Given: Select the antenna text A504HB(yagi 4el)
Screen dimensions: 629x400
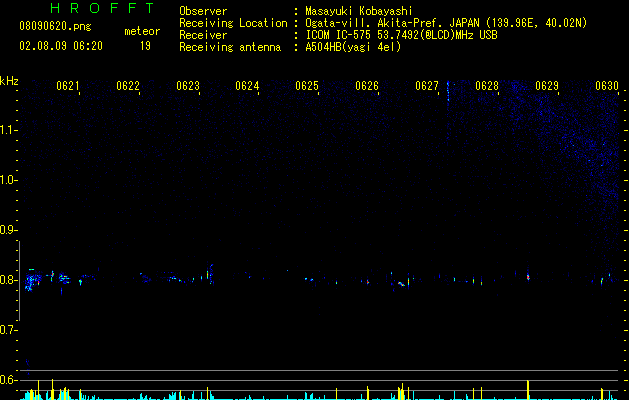Looking at the screenshot, I should click(353, 47).
